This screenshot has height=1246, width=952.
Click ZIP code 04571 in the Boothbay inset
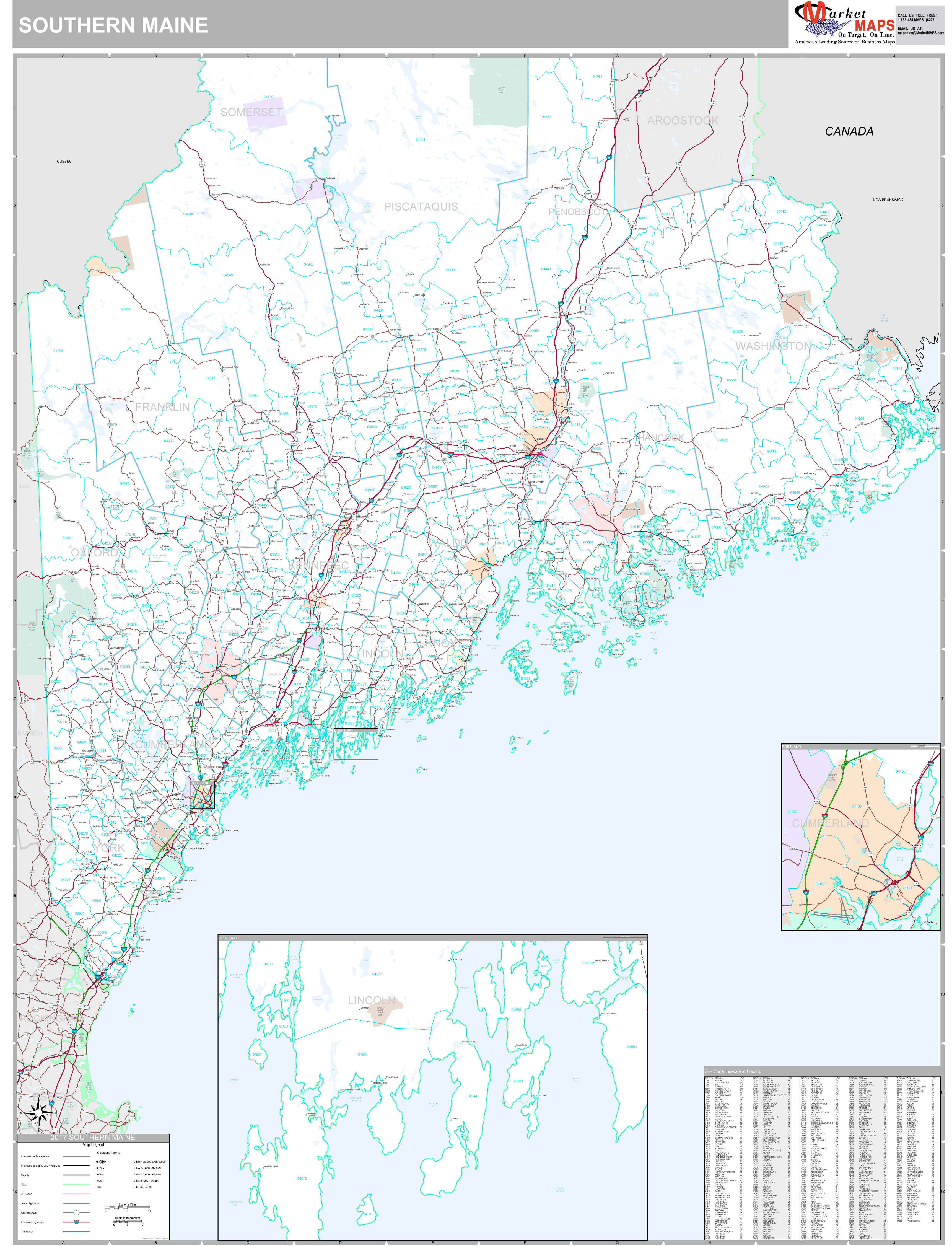pyautogui.click(x=268, y=964)
